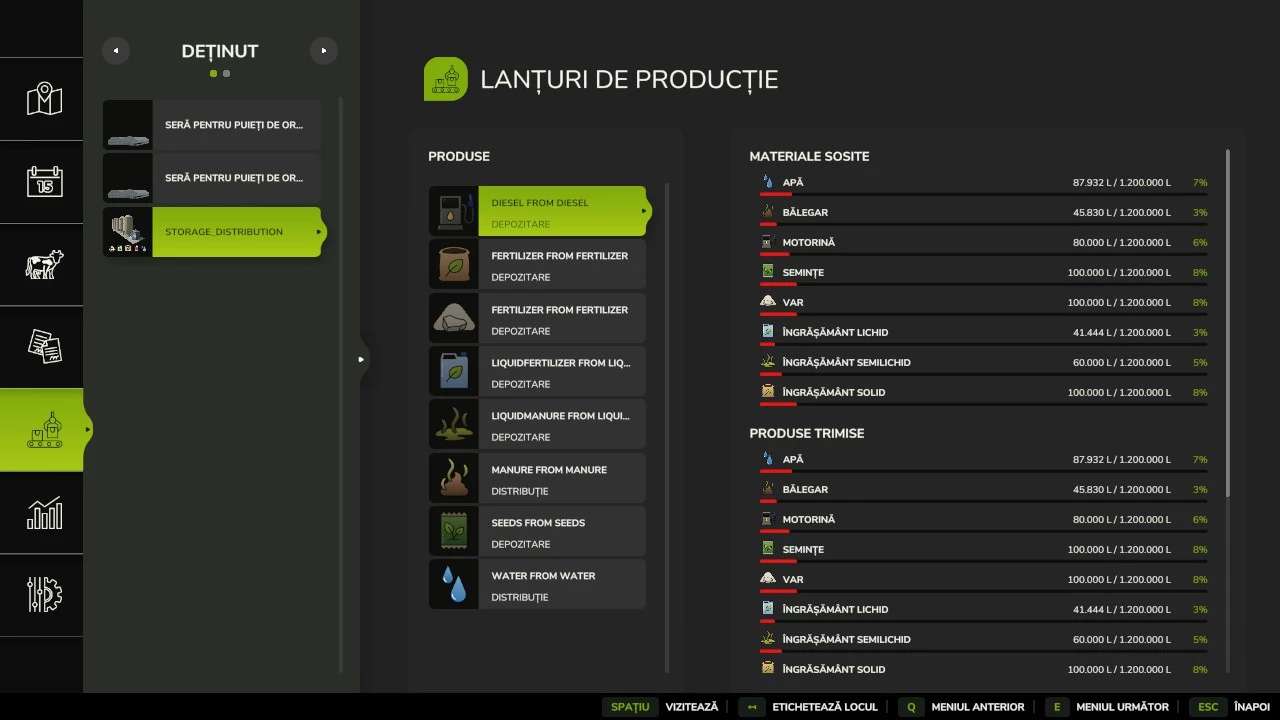
Task: Collapse the left panel with side arrow
Action: click(x=362, y=359)
